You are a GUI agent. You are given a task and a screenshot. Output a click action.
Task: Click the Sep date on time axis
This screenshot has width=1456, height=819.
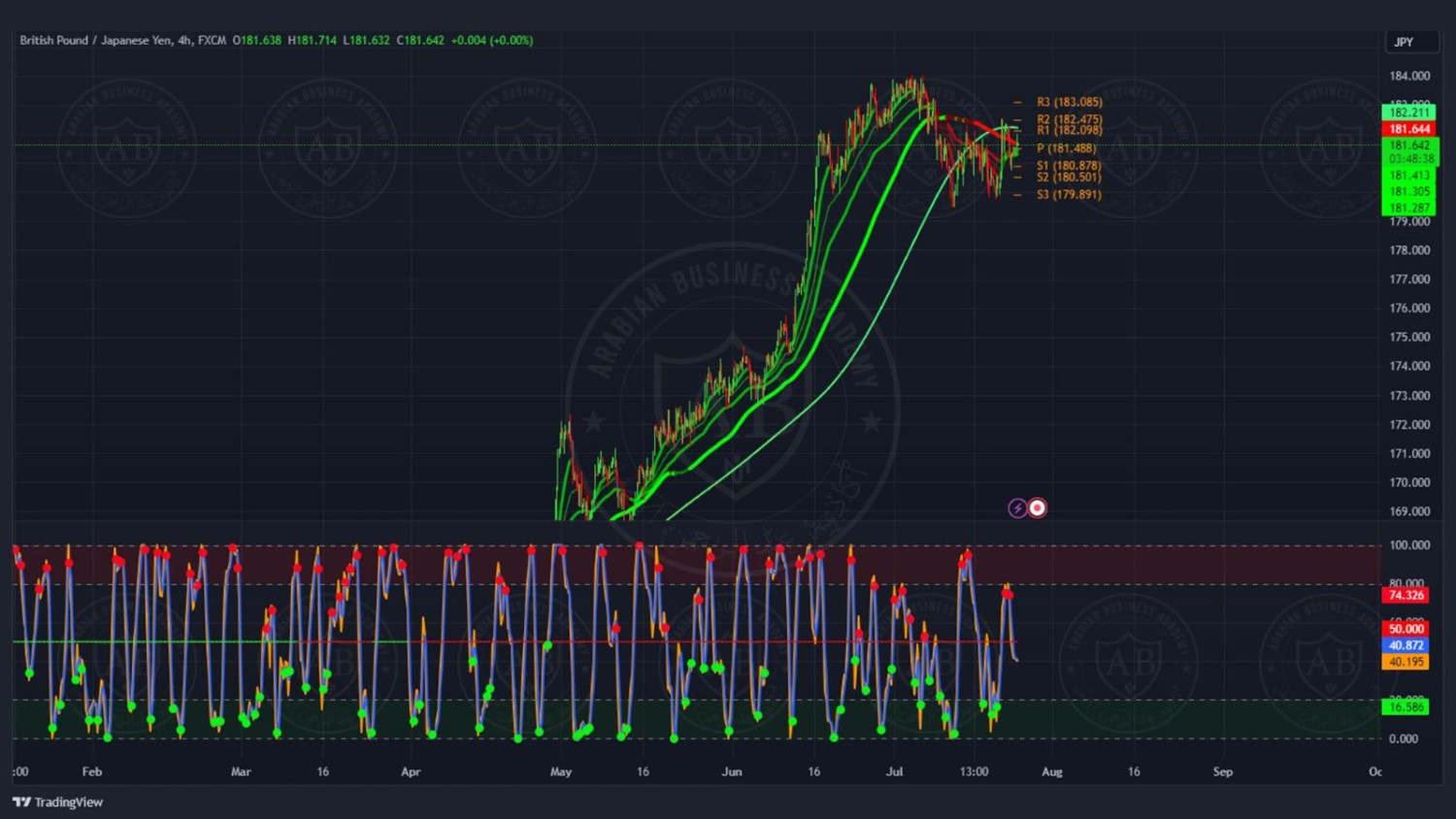click(x=1223, y=772)
